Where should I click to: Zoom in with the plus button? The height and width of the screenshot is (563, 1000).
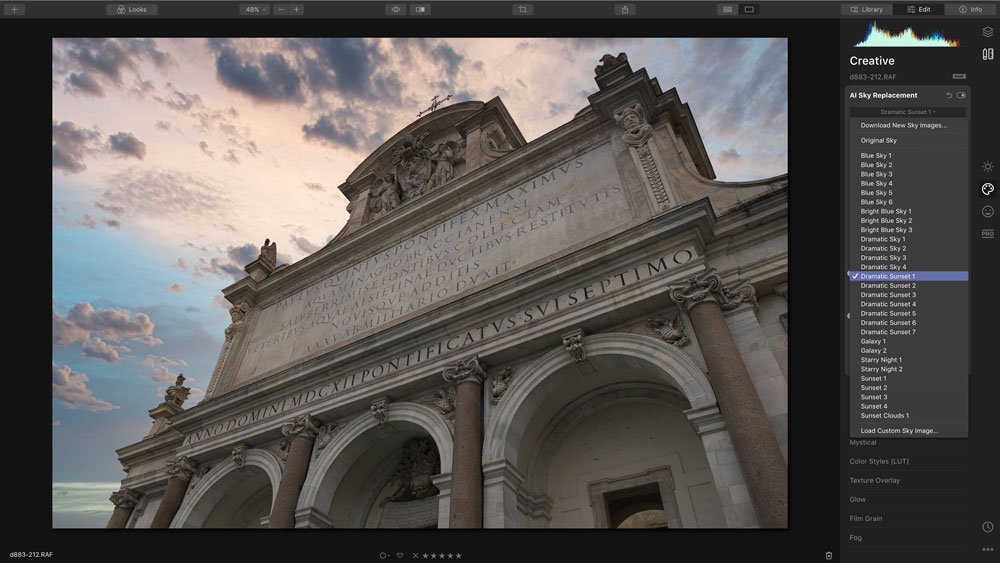pos(297,9)
